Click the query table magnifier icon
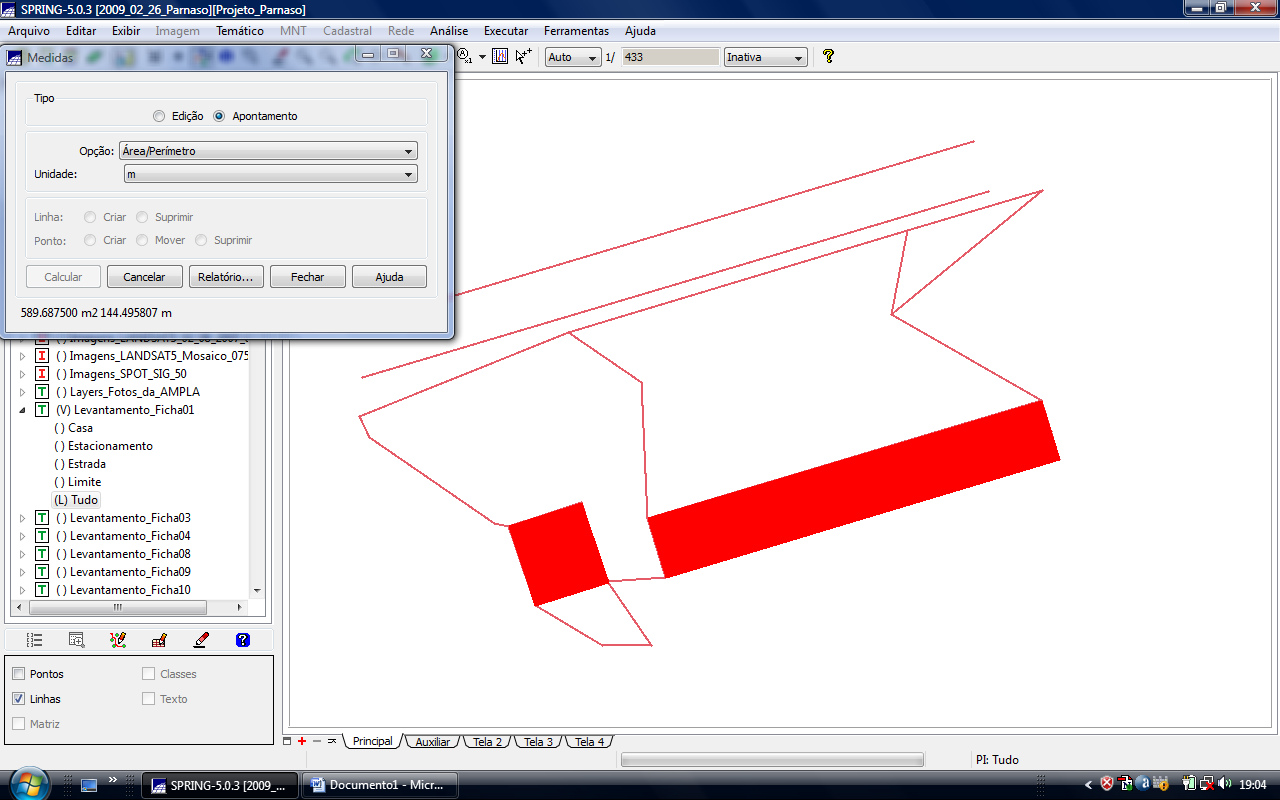Image resolution: width=1280 pixels, height=800 pixels. point(76,640)
